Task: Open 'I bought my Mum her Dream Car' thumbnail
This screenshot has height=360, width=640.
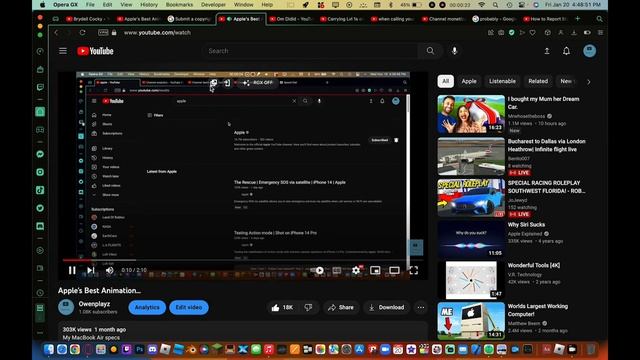Action: pyautogui.click(x=471, y=114)
